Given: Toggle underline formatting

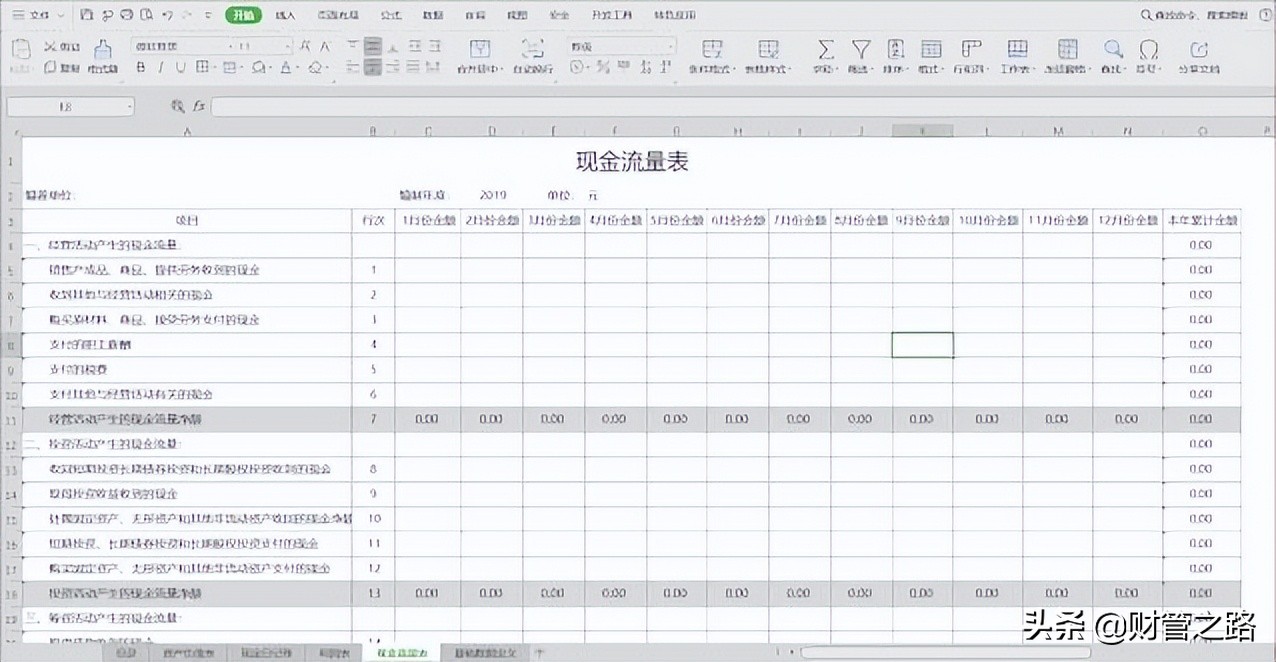Looking at the screenshot, I should click(x=180, y=67).
